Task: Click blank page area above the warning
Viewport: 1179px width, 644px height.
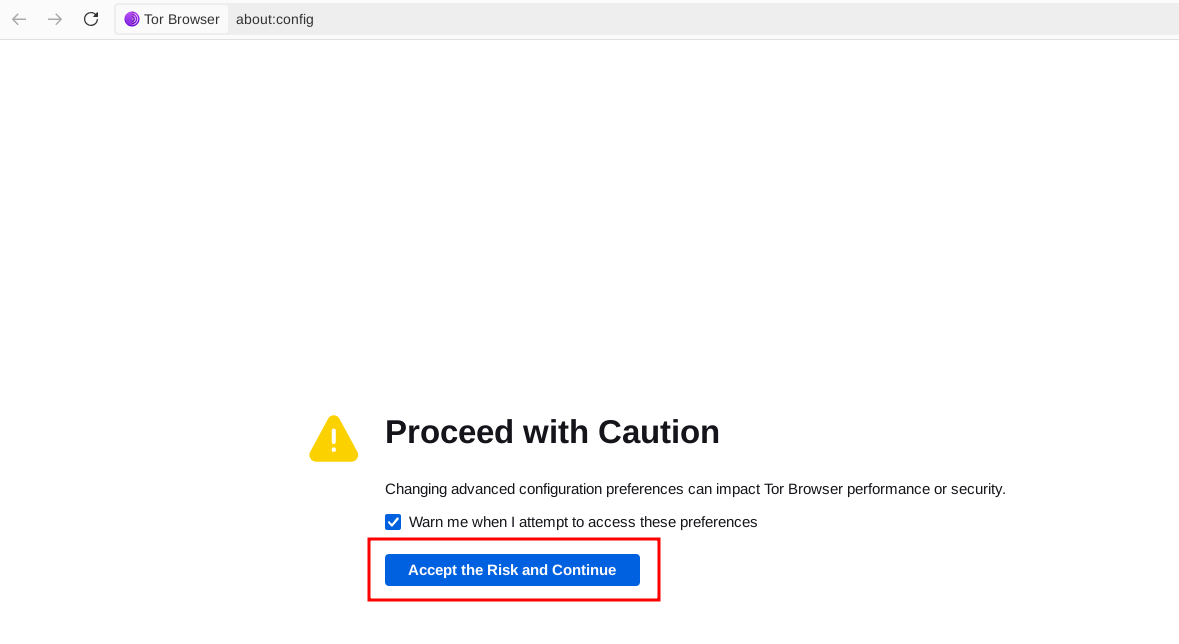Action: (589, 220)
